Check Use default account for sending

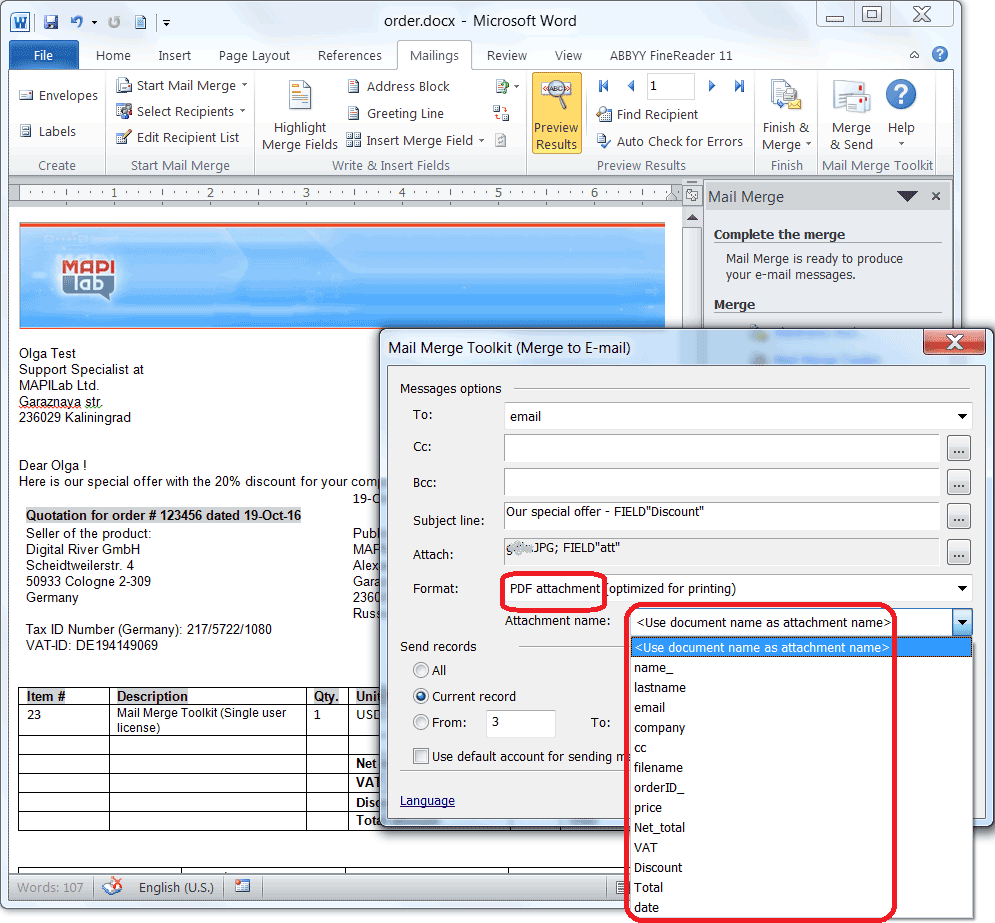[x=421, y=756]
